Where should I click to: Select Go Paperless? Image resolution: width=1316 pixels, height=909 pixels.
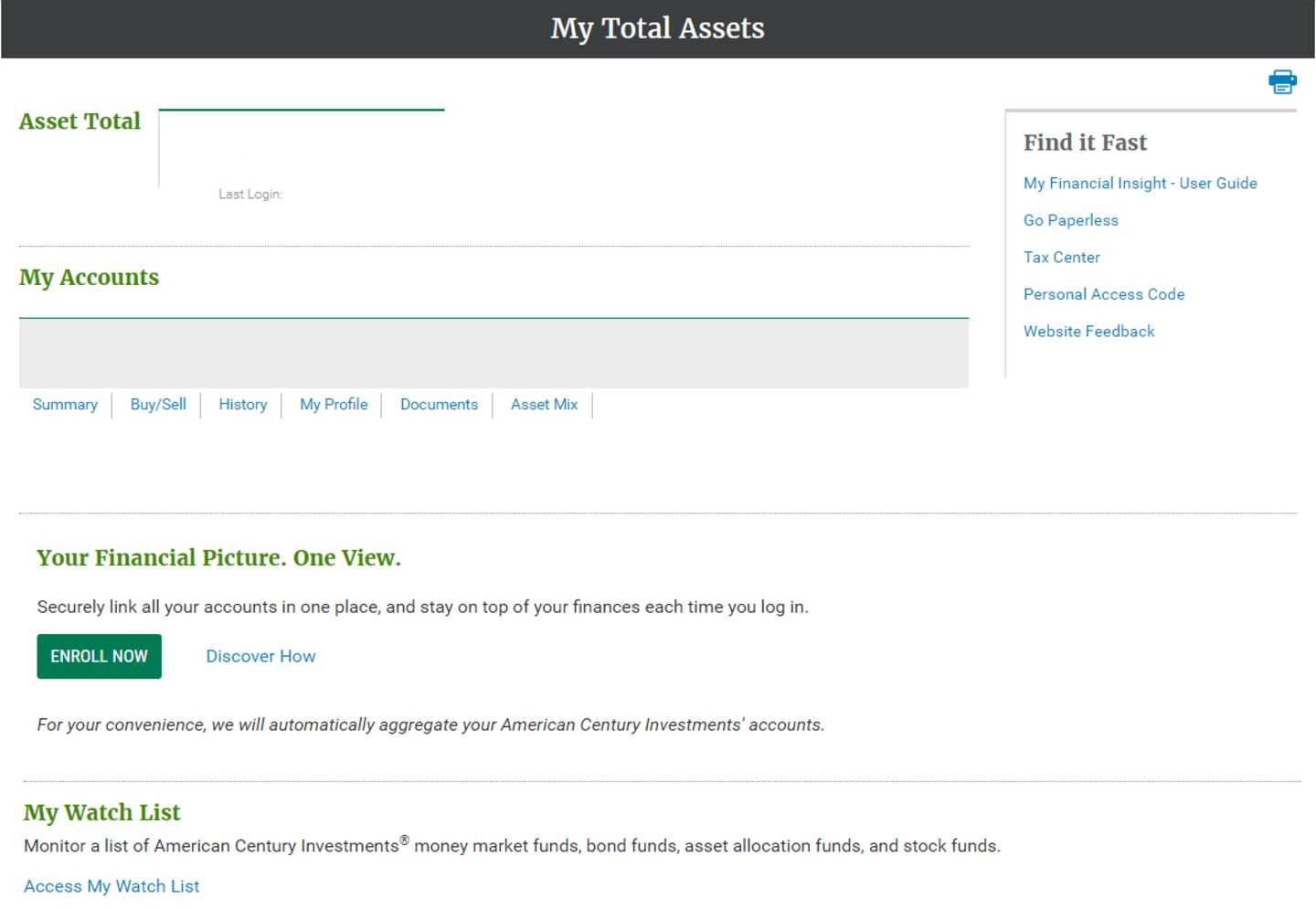coord(1070,220)
